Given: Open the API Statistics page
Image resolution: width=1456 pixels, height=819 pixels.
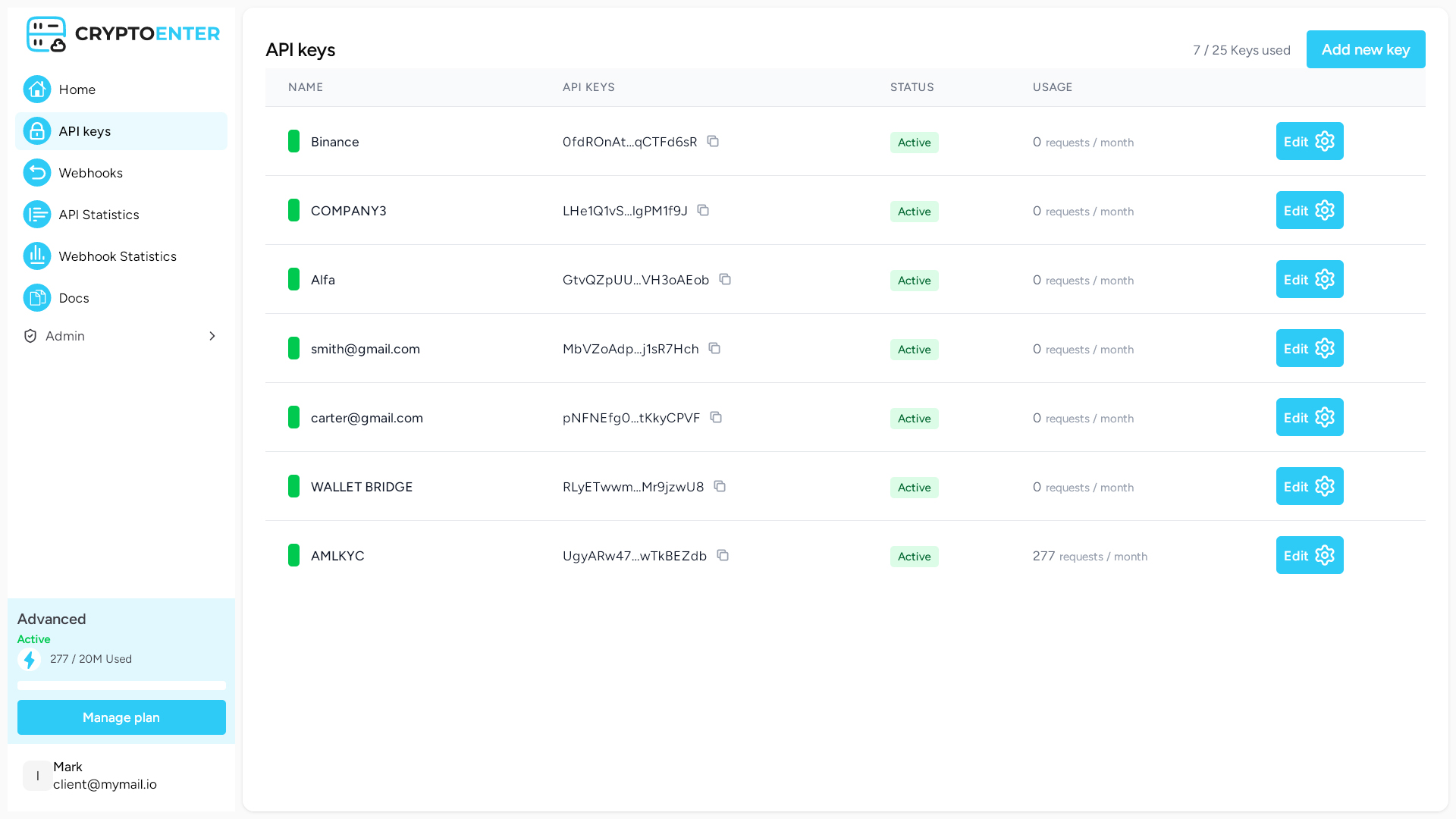Looking at the screenshot, I should [x=99, y=215].
